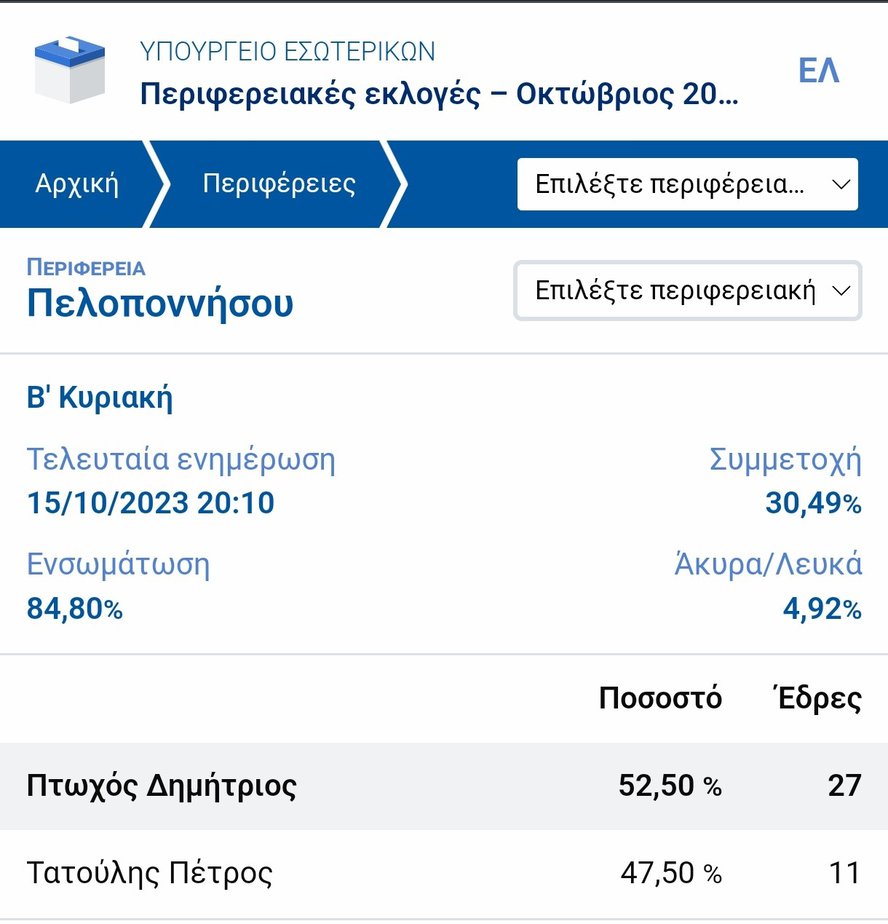Switch language using the ΕΛ button
Image resolution: width=888 pixels, height=924 pixels.
(x=818, y=71)
